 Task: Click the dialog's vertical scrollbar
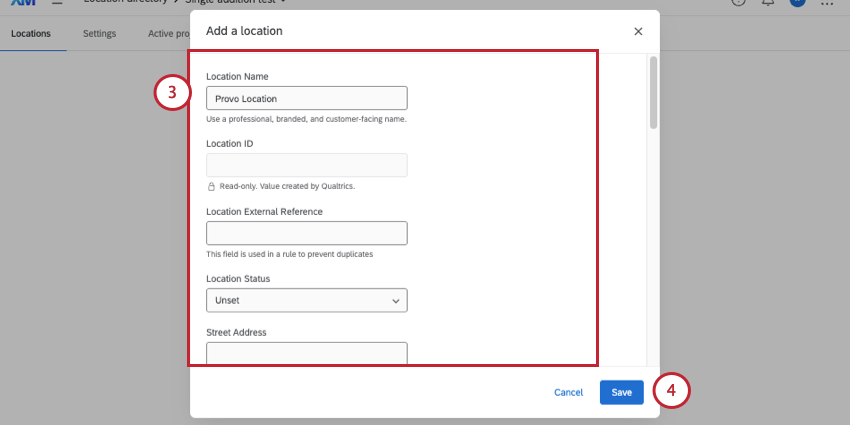tap(653, 92)
